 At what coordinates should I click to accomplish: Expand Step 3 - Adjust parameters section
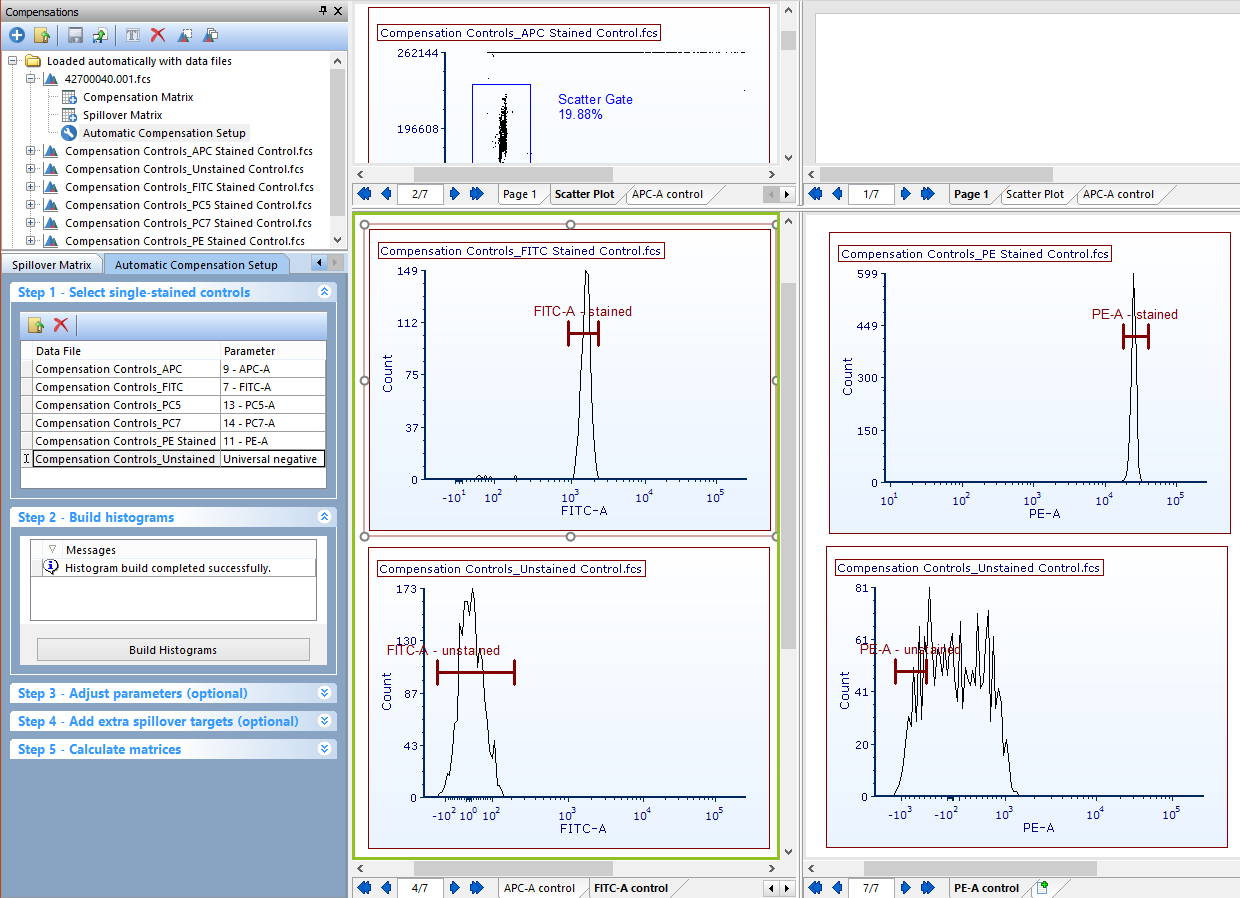(324, 693)
